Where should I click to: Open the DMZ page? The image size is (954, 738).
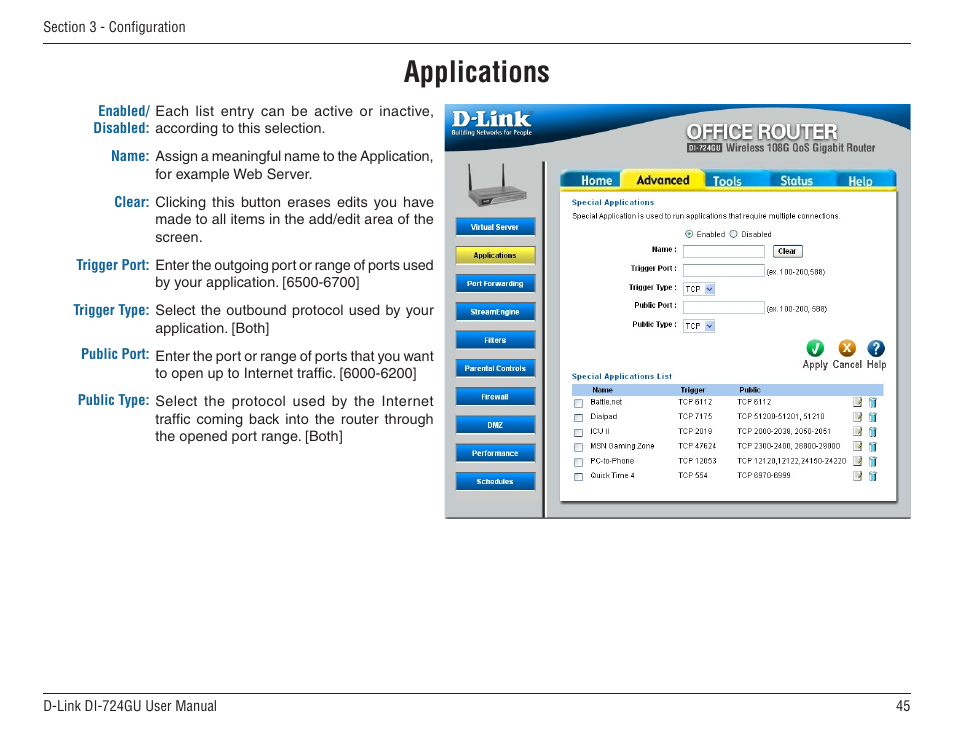495,425
